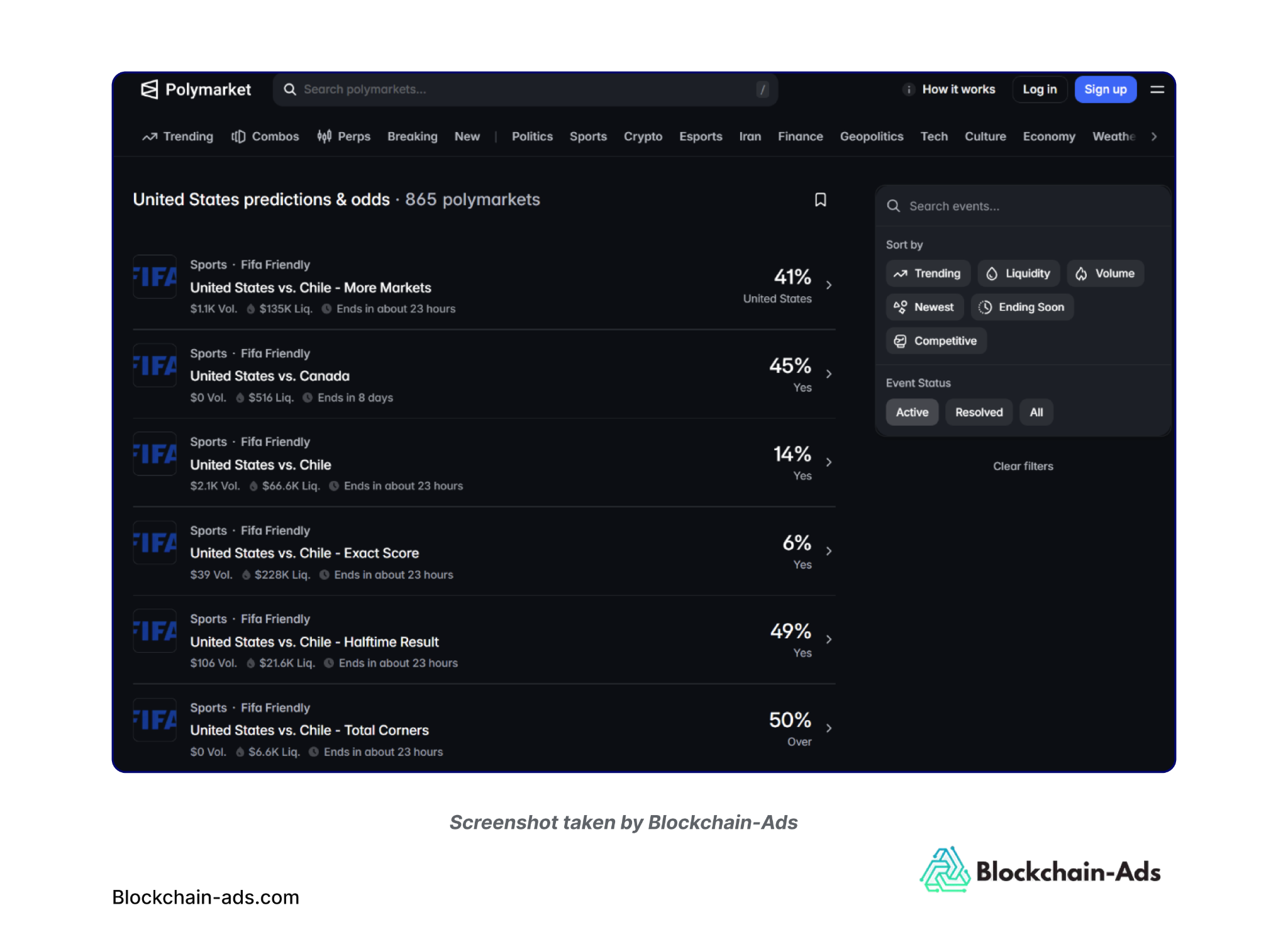
Task: Open the 14% United States vs. Chile chevron
Action: tap(829, 462)
